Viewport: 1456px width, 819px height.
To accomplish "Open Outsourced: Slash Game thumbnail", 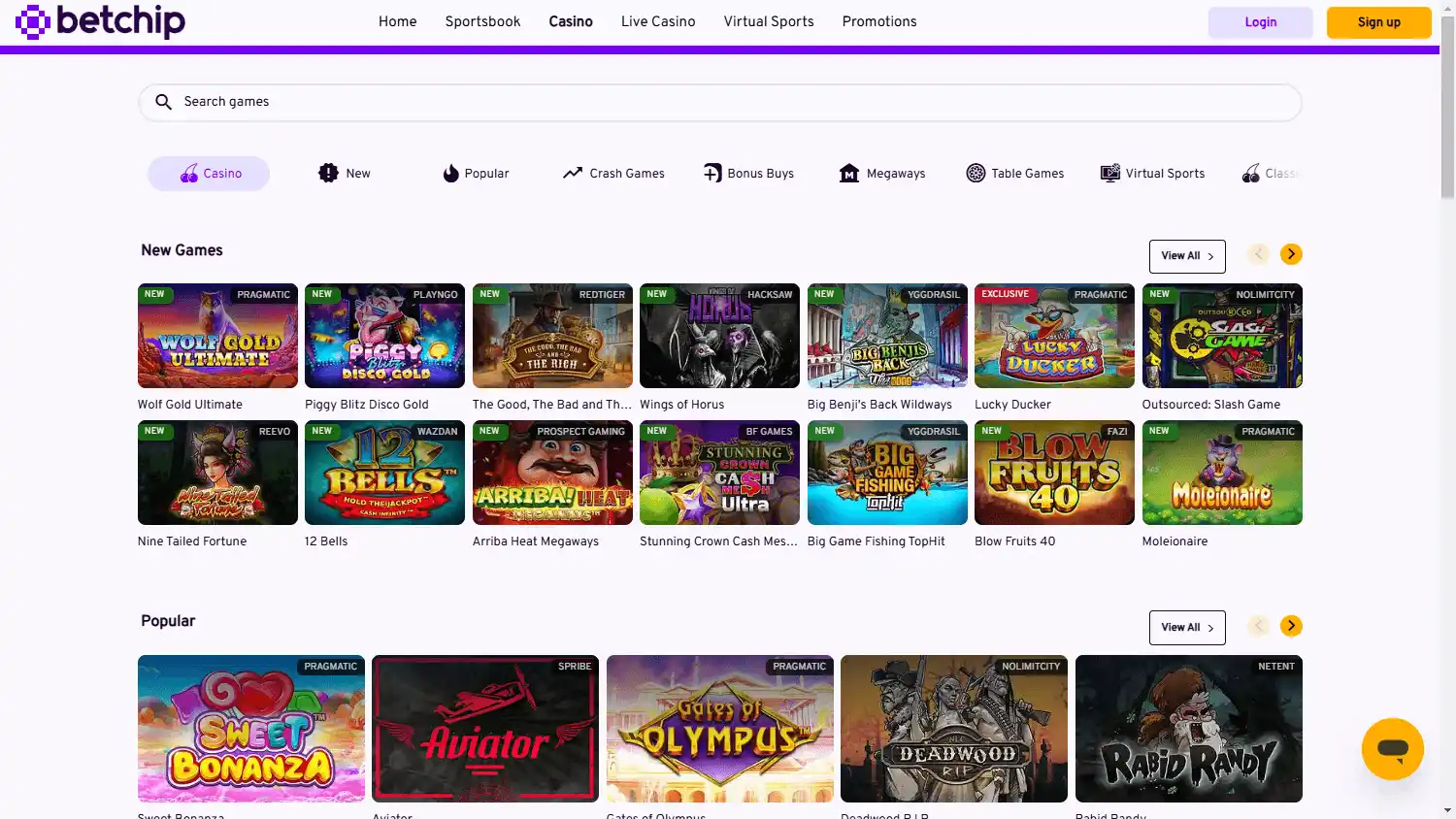I will click(1222, 336).
